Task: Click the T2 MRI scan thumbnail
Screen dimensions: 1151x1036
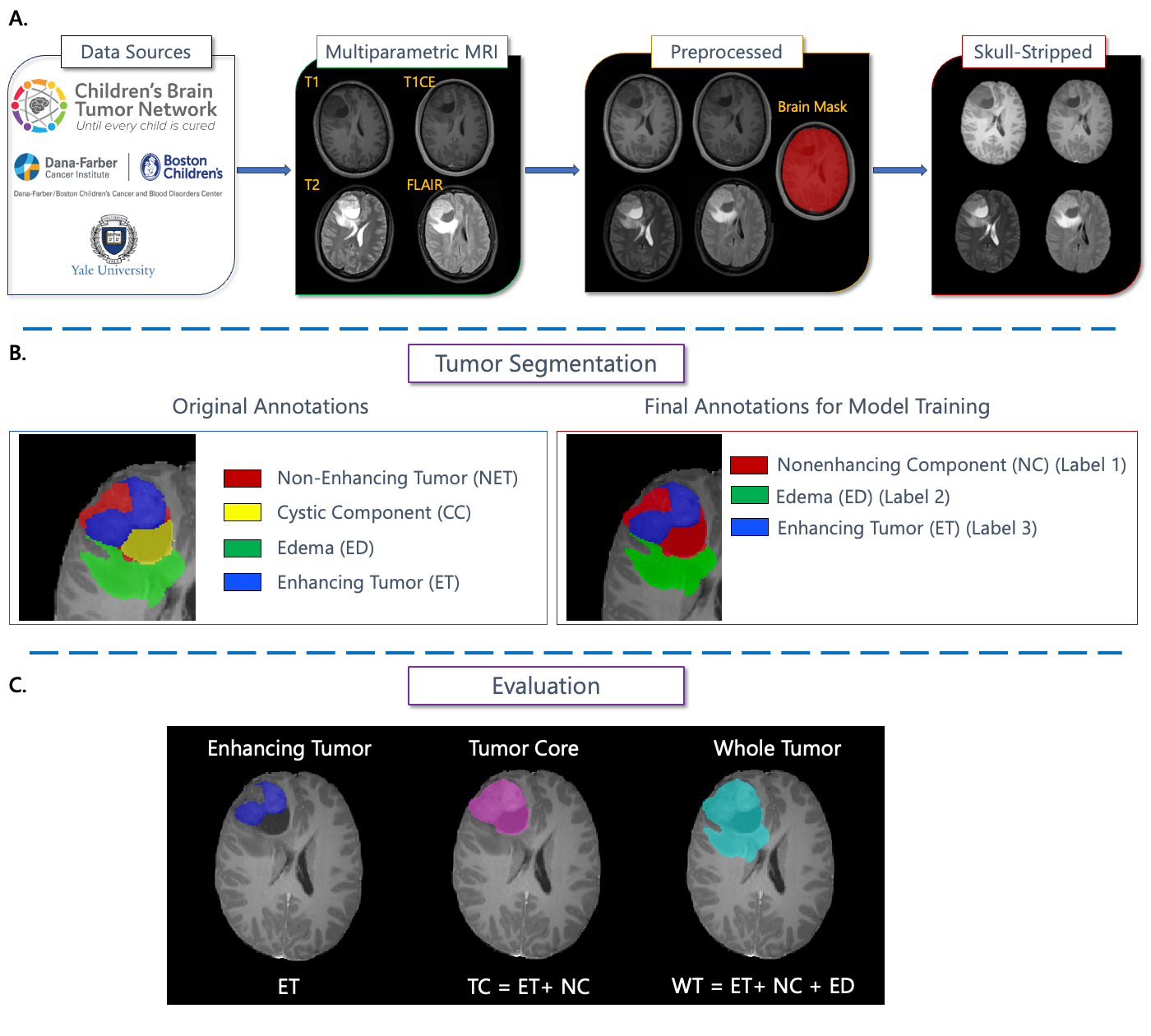Action: [x=356, y=233]
